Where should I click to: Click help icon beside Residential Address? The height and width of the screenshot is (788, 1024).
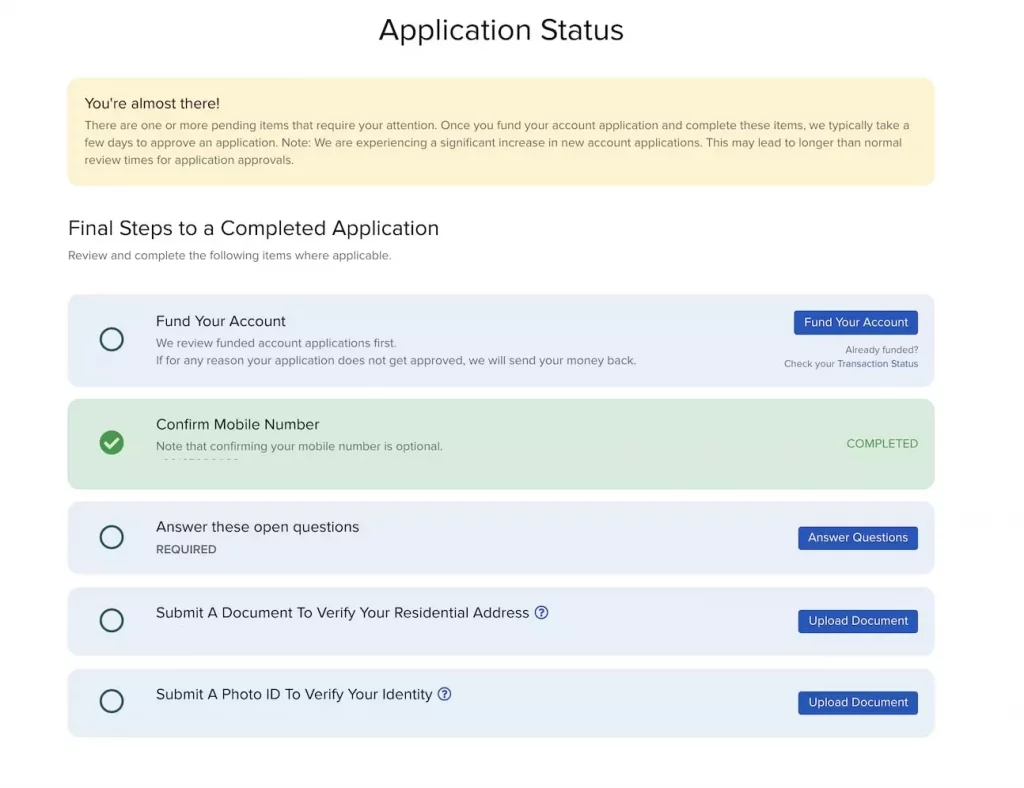coord(541,613)
